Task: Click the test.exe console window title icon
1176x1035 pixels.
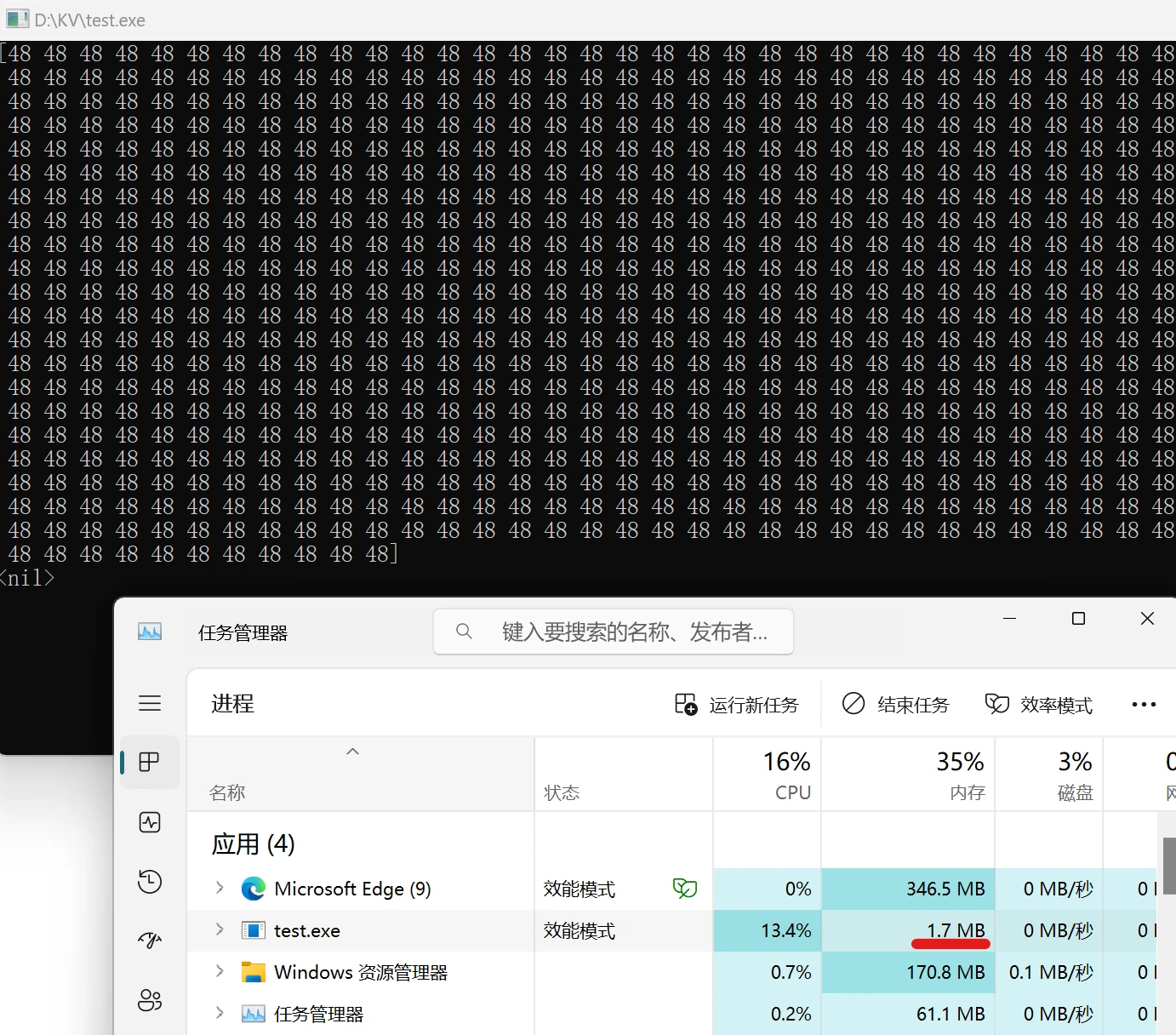Action: 17,19
